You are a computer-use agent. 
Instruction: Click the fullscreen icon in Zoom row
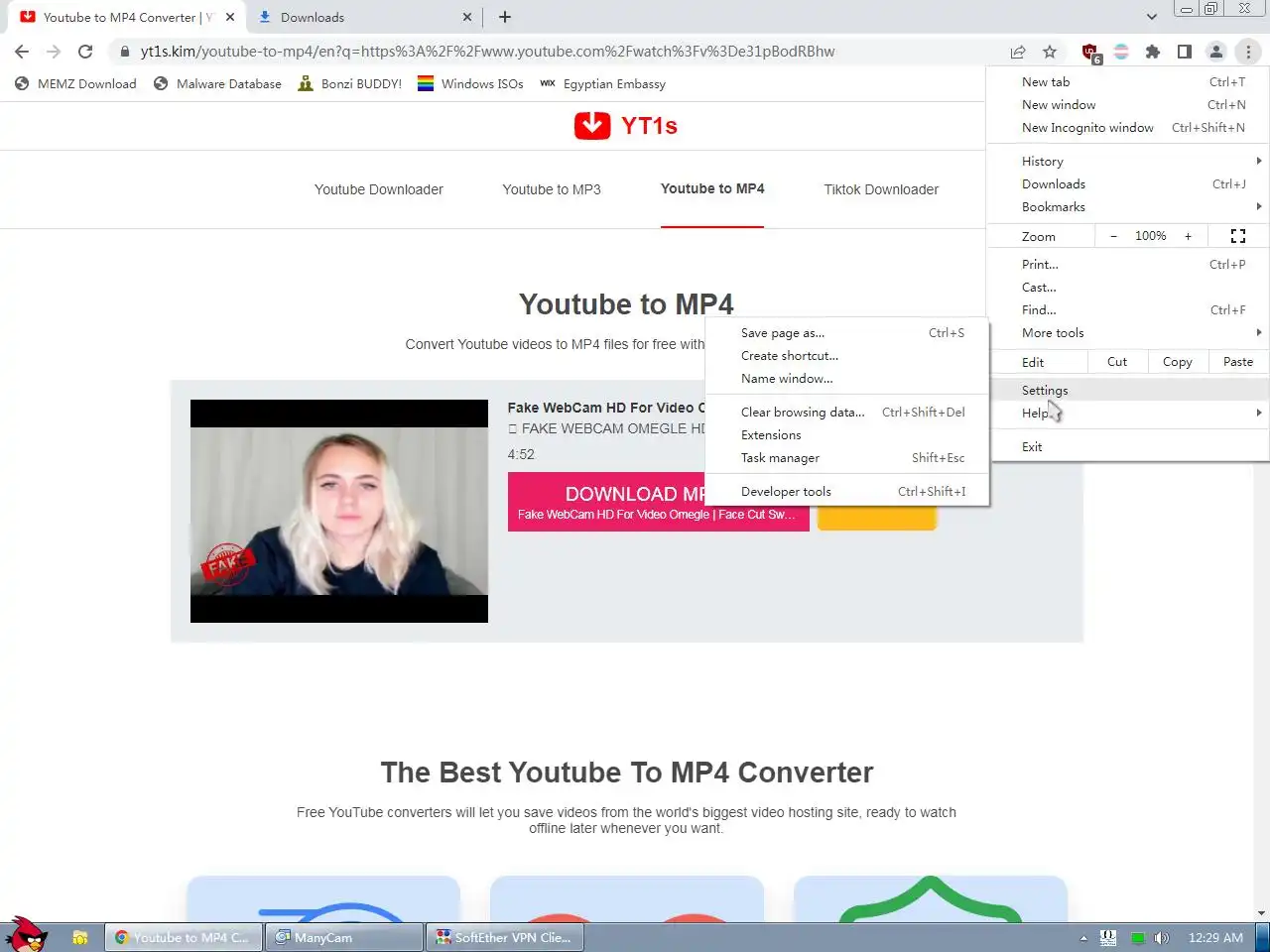[x=1238, y=236]
